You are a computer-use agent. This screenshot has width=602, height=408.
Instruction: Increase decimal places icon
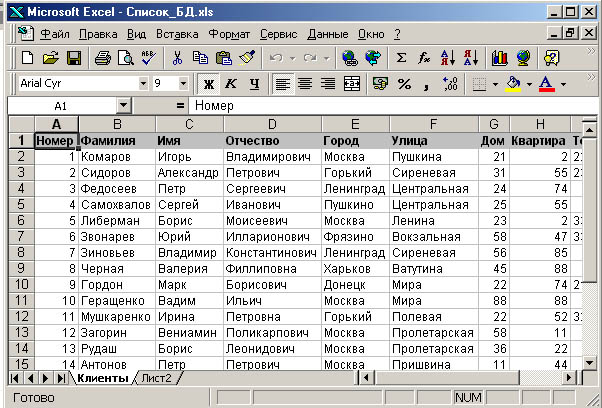(450, 83)
